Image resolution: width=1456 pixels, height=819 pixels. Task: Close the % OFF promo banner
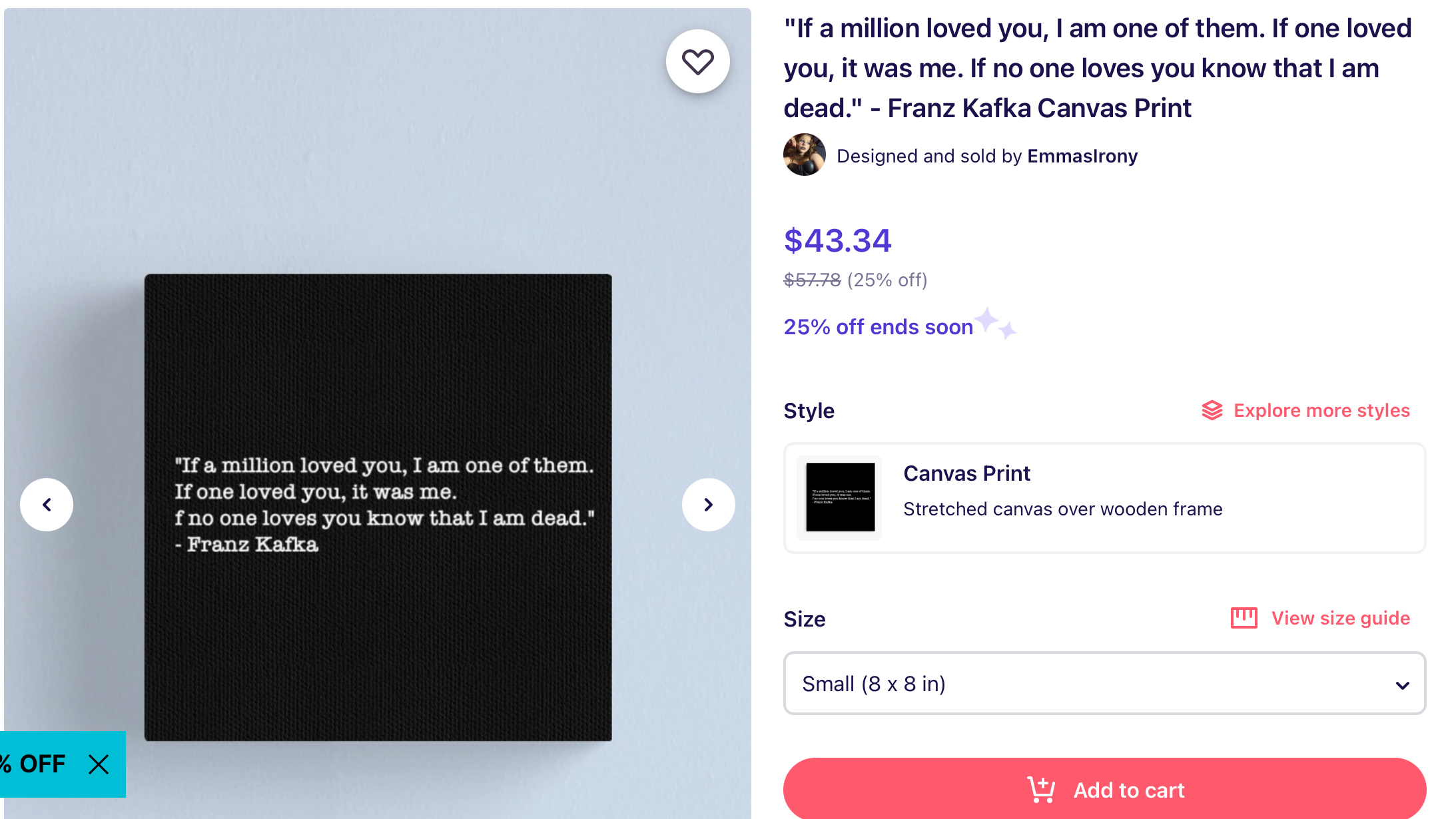(99, 764)
